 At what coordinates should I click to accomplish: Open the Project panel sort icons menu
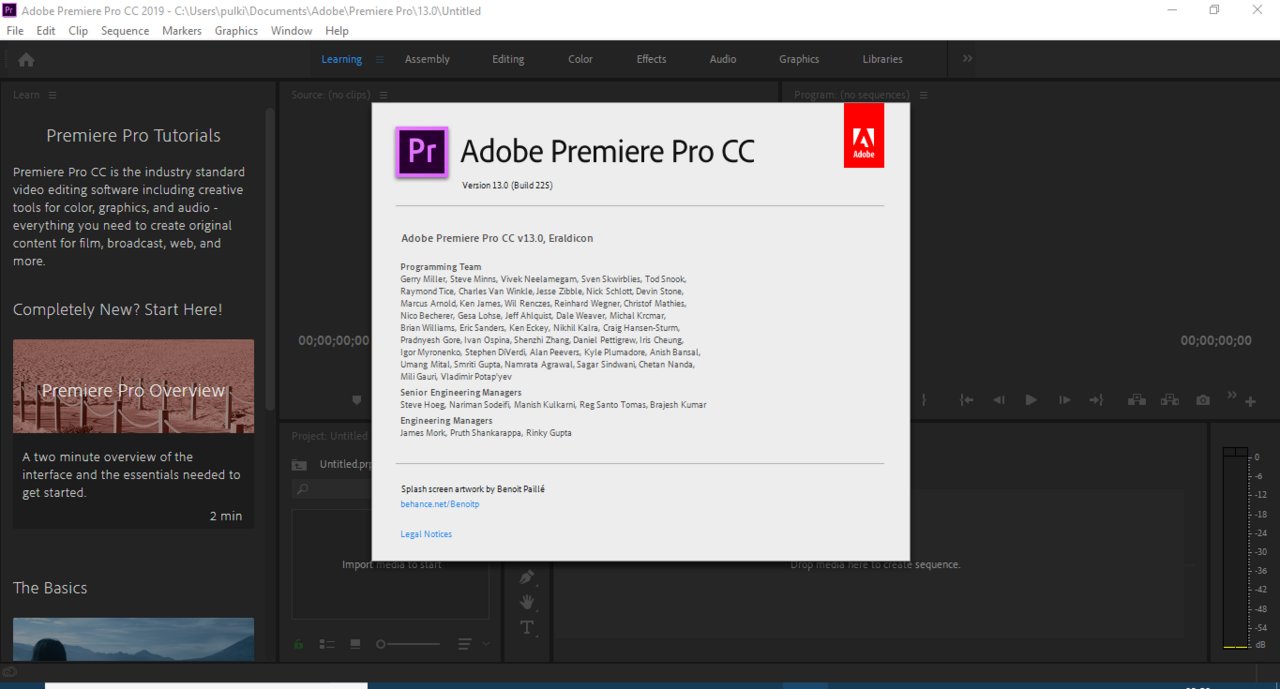point(464,644)
